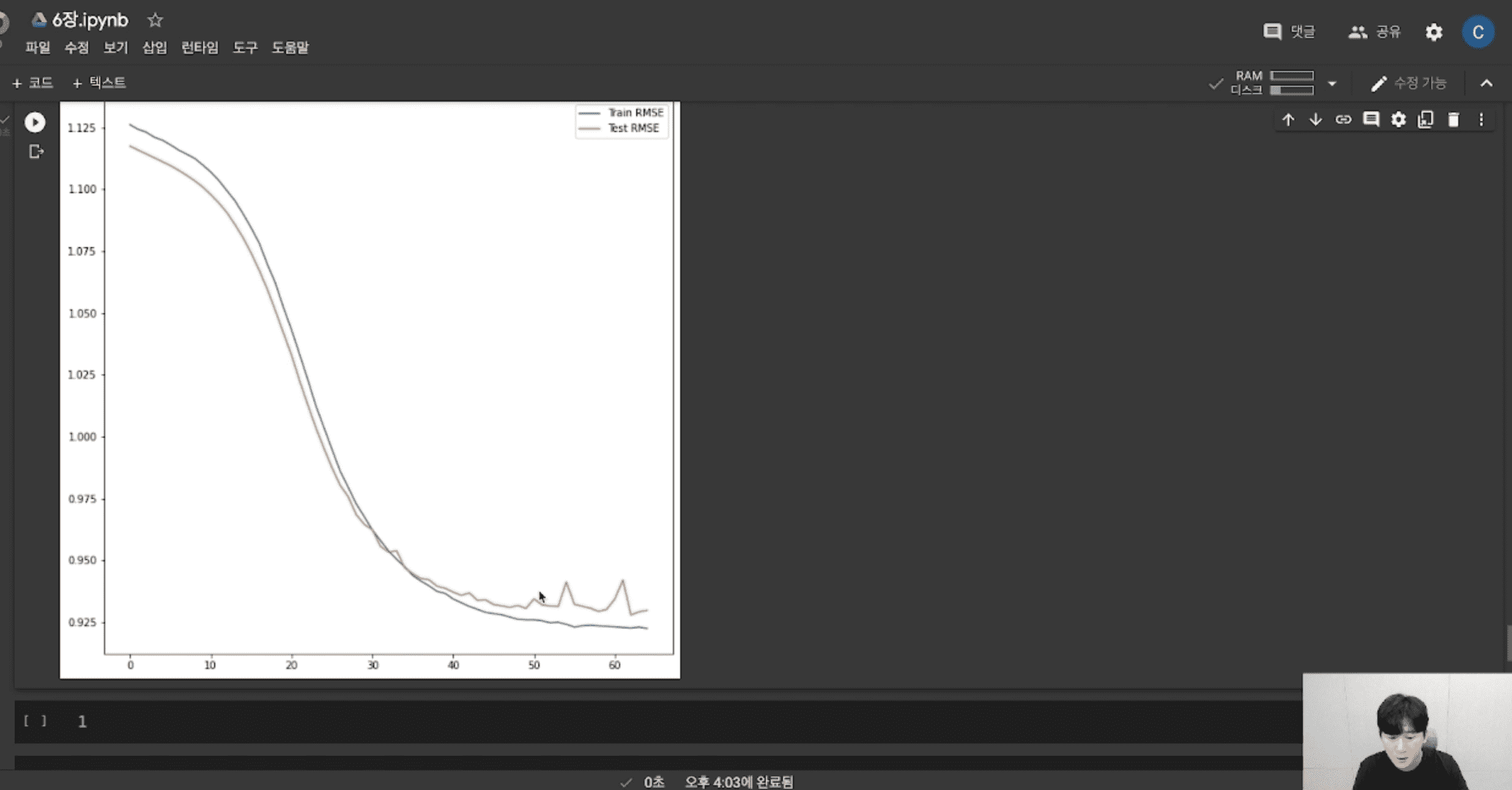Open cell editor settings gear
1512x790 pixels.
pos(1398,120)
